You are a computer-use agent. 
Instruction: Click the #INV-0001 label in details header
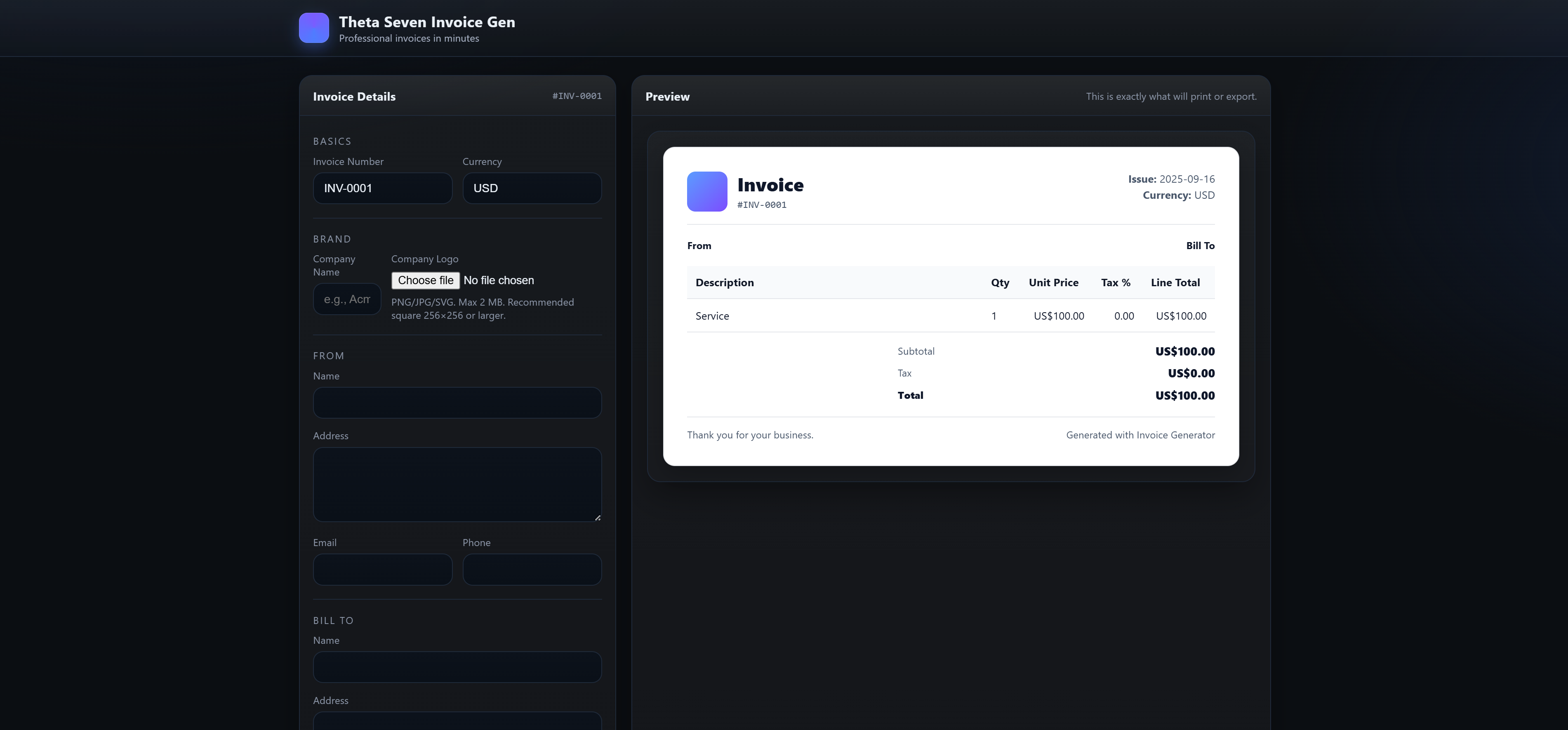(577, 96)
